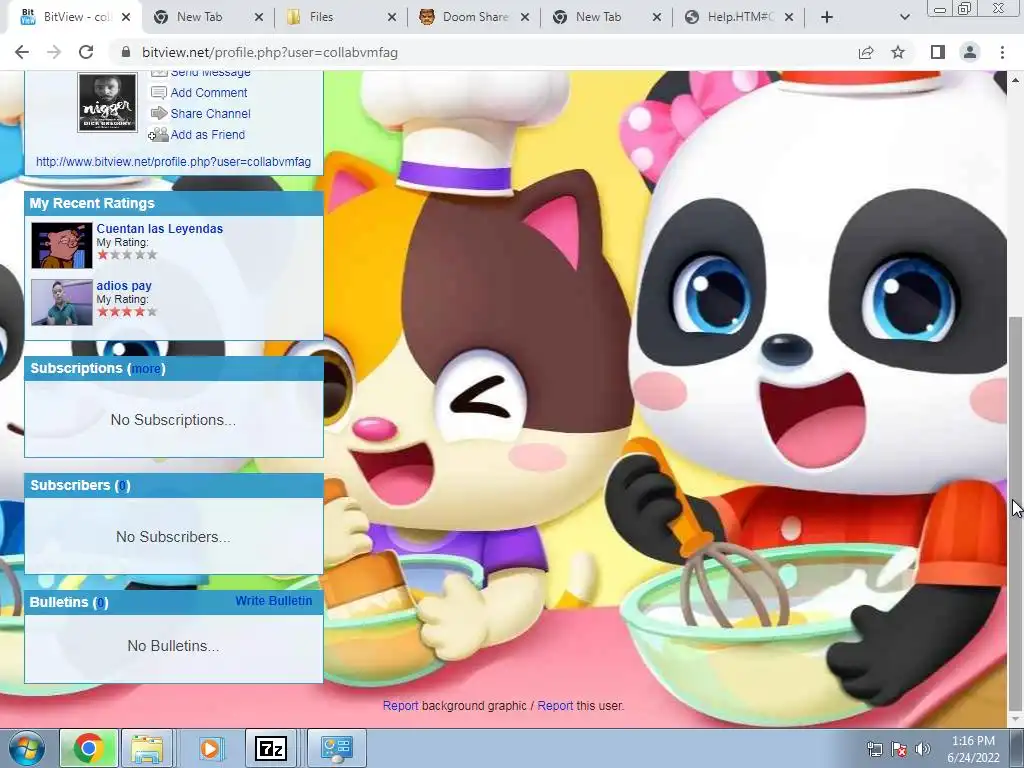Click the volume speaker tray icon

[x=923, y=749]
